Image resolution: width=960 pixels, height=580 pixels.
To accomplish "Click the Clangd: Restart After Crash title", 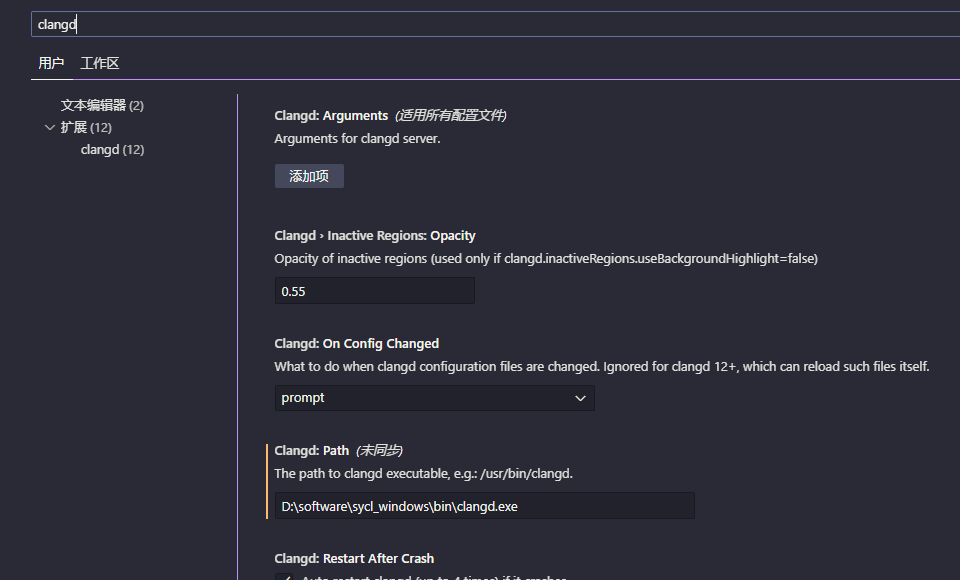I will click(354, 559).
